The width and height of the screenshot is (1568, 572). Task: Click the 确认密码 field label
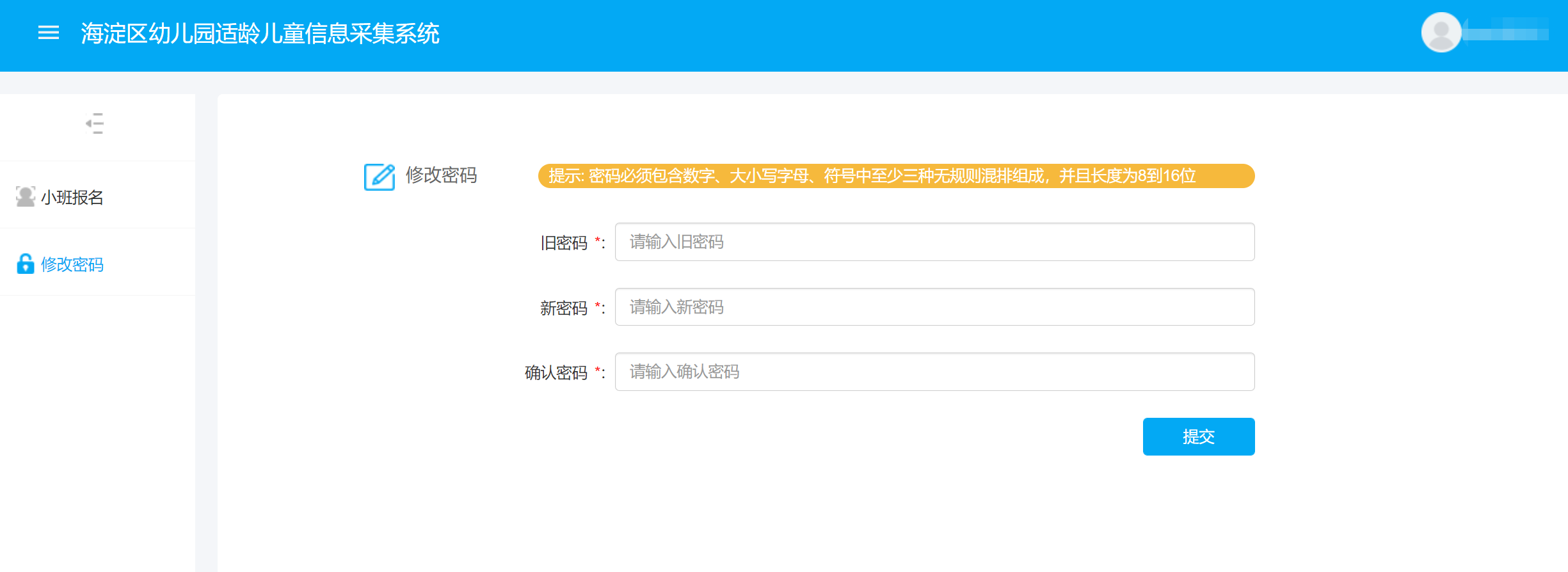pos(556,373)
